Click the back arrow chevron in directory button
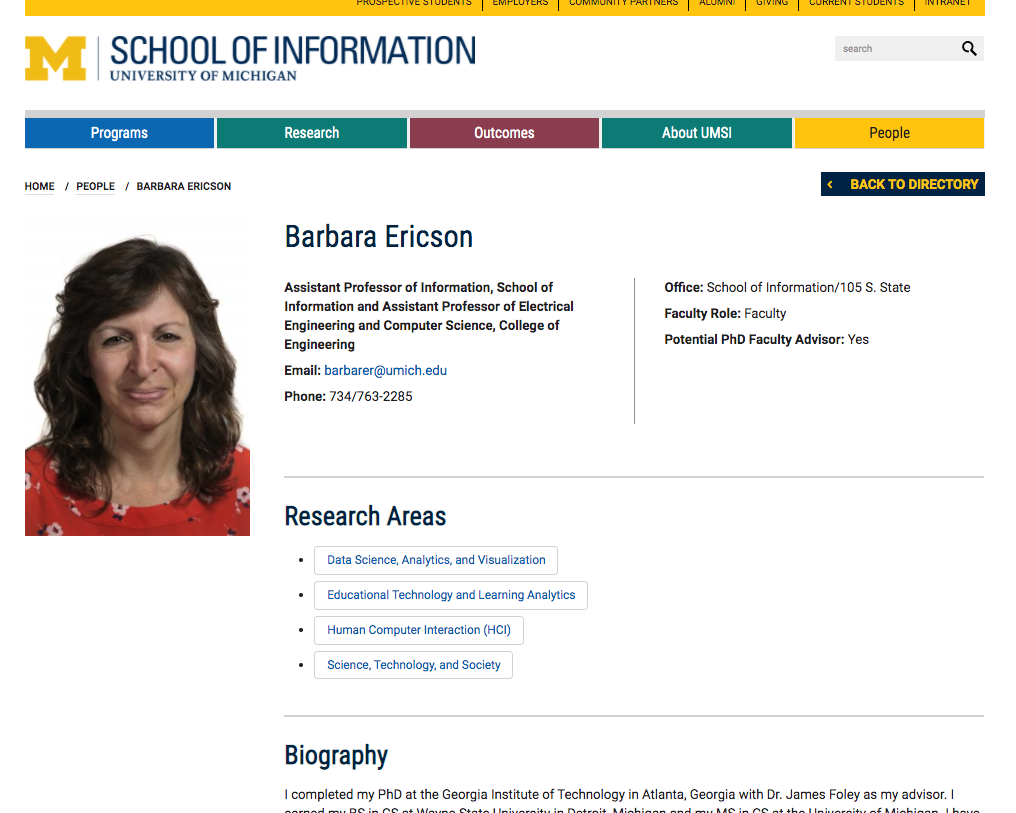 (830, 185)
